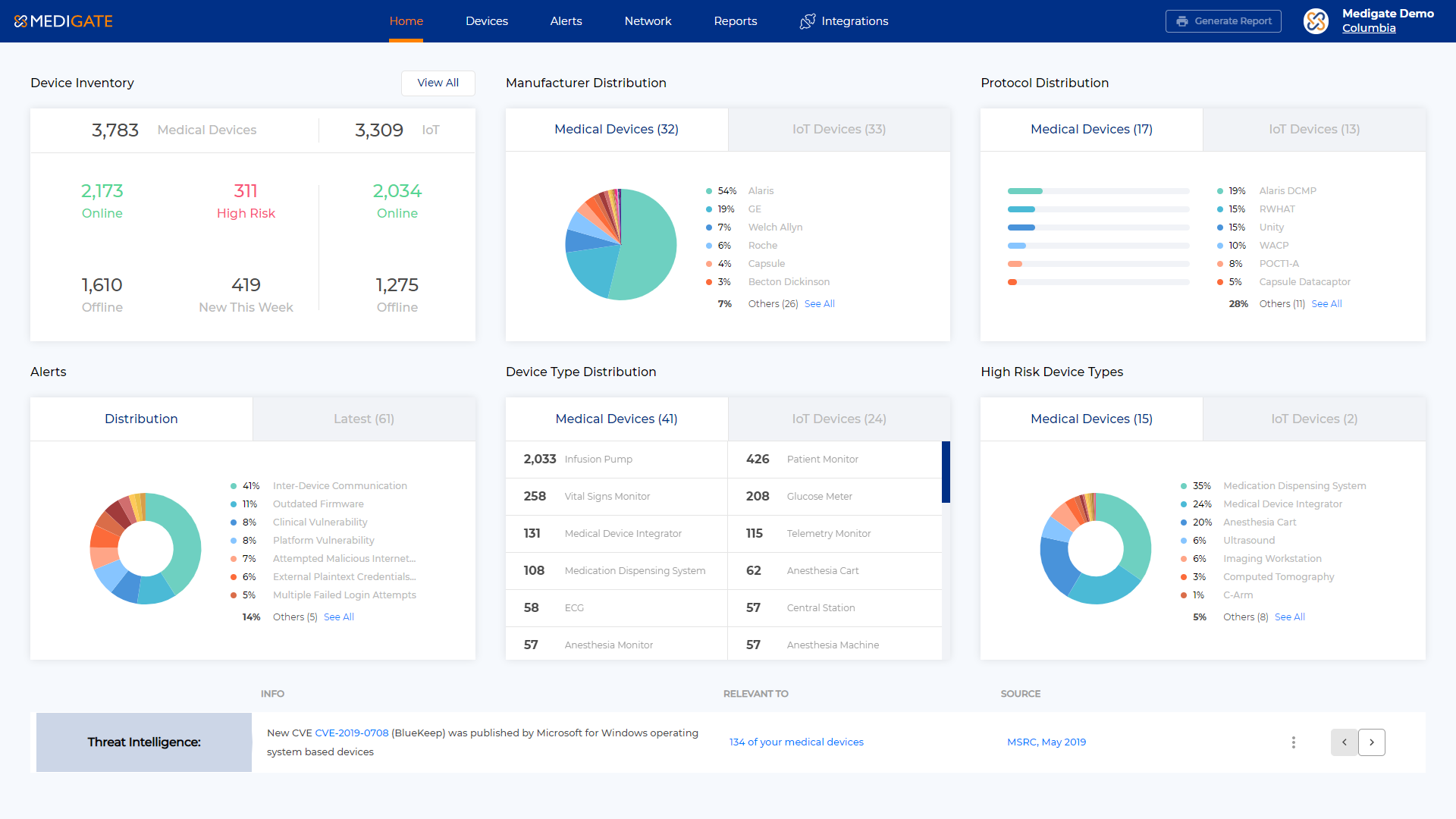
Task: Click the Medigate logo
Action: pos(64,21)
